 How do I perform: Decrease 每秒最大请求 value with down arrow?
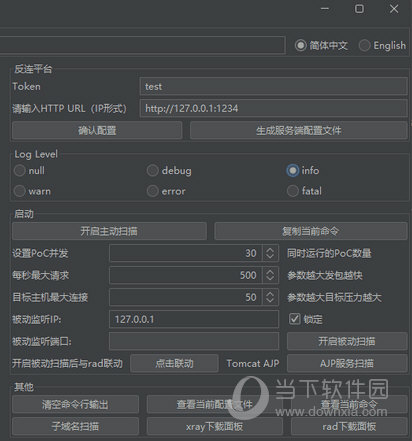270,279
